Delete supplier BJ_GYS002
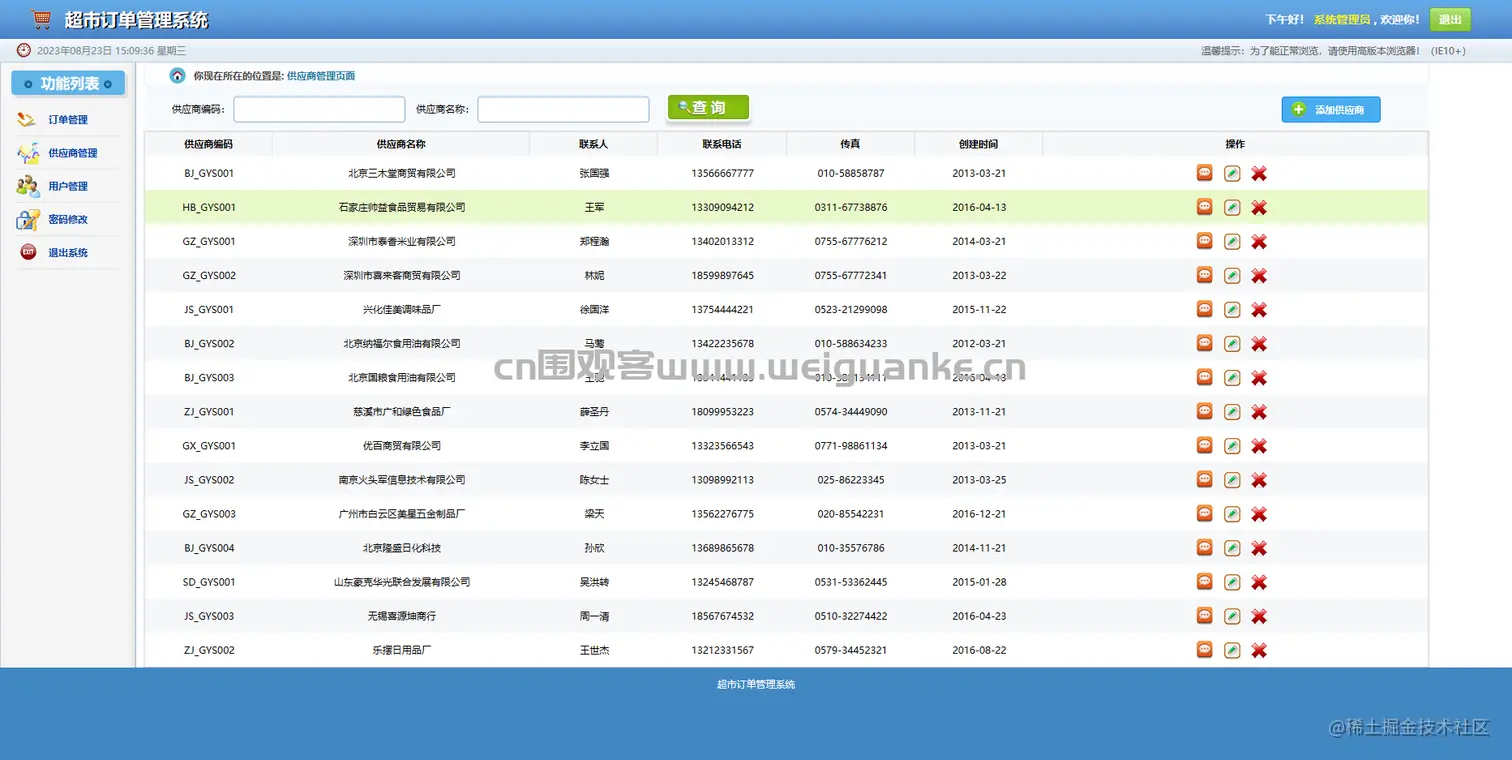 pos(1259,343)
